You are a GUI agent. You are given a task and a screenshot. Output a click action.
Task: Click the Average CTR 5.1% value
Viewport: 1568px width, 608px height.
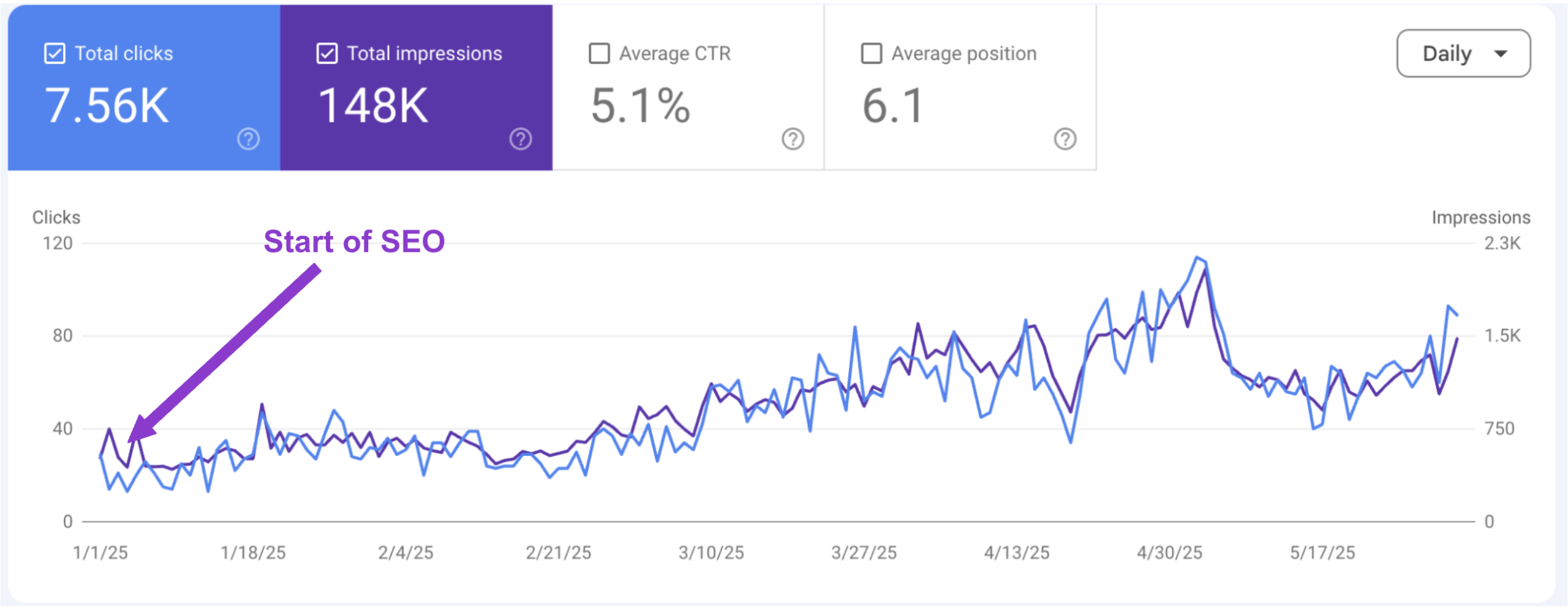click(641, 105)
